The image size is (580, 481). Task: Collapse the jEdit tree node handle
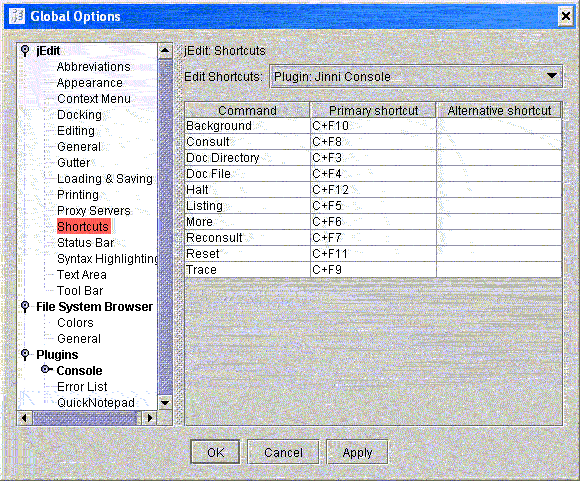[x=25, y=51]
